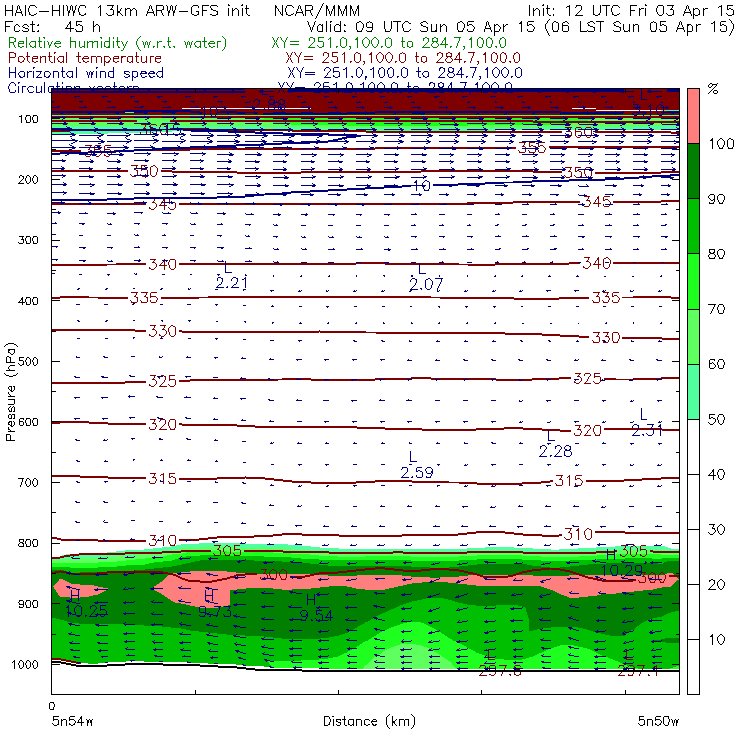
Task: Click the '700' pressure axis label
Action: (x=28, y=483)
